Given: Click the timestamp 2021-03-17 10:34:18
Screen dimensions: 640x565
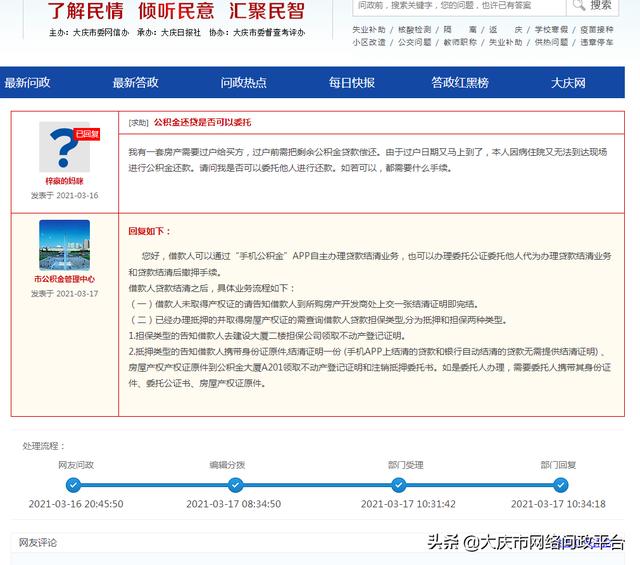Looking at the screenshot, I should point(558,504).
